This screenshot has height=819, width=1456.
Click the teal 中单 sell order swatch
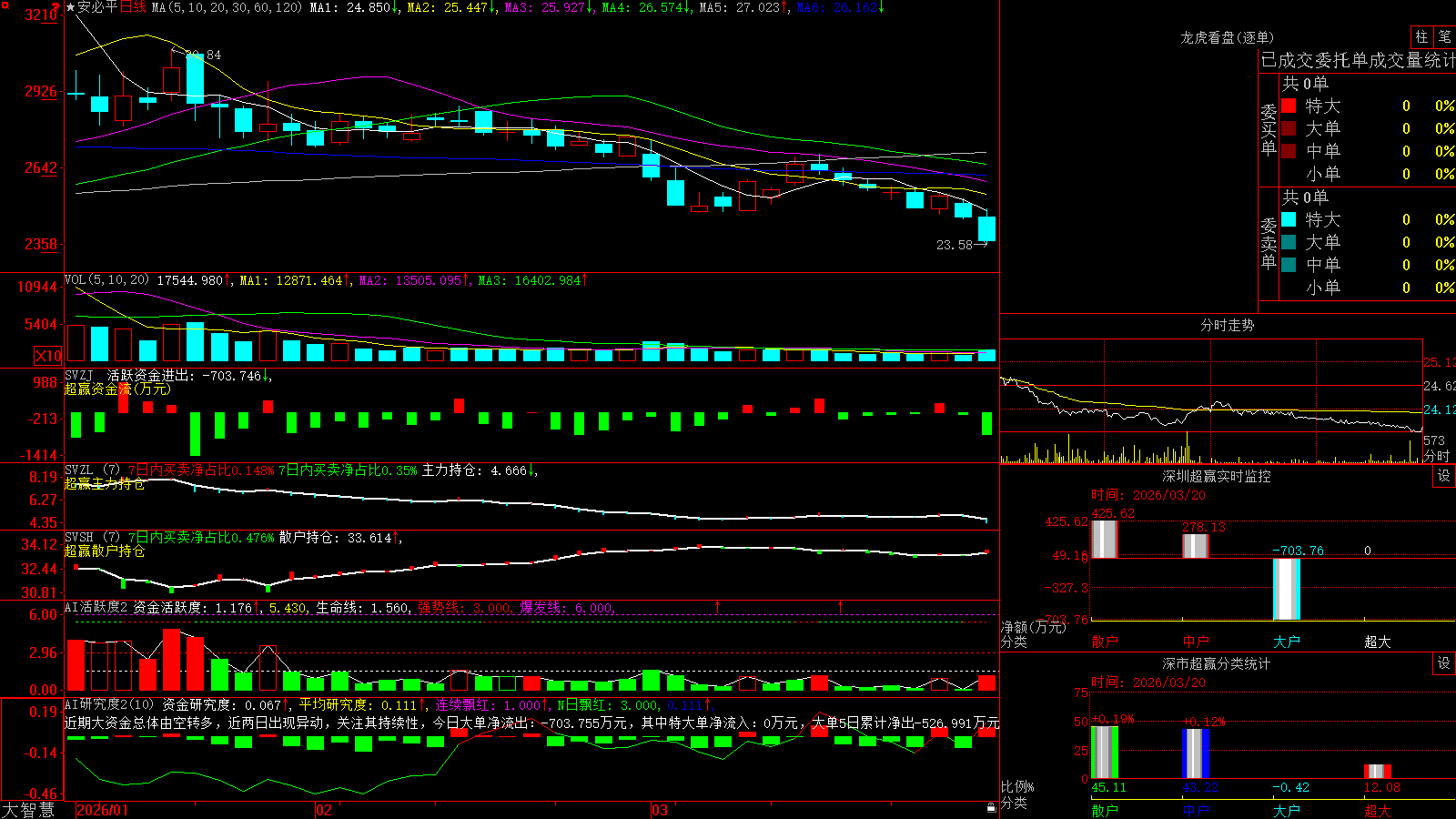point(1289,265)
